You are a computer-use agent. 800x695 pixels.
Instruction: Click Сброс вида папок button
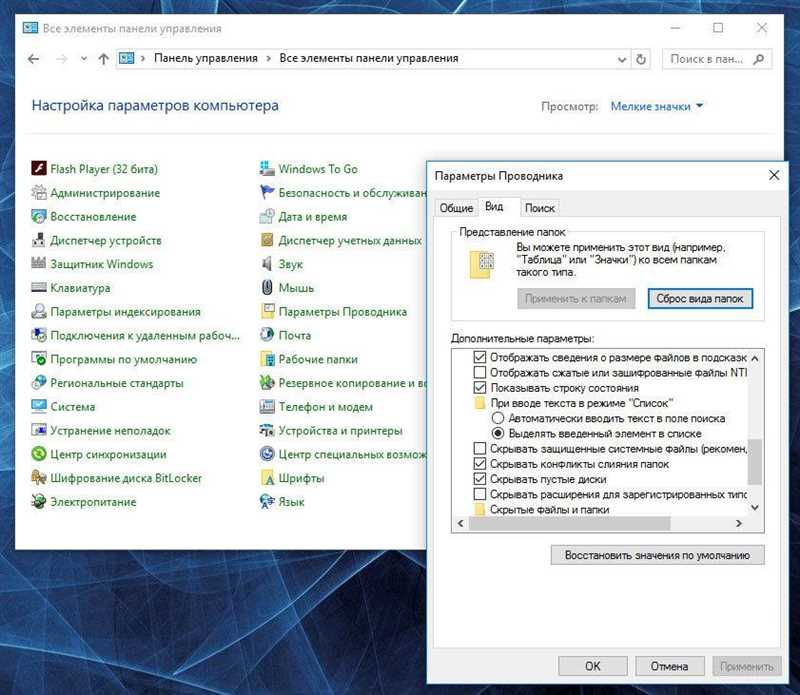700,299
